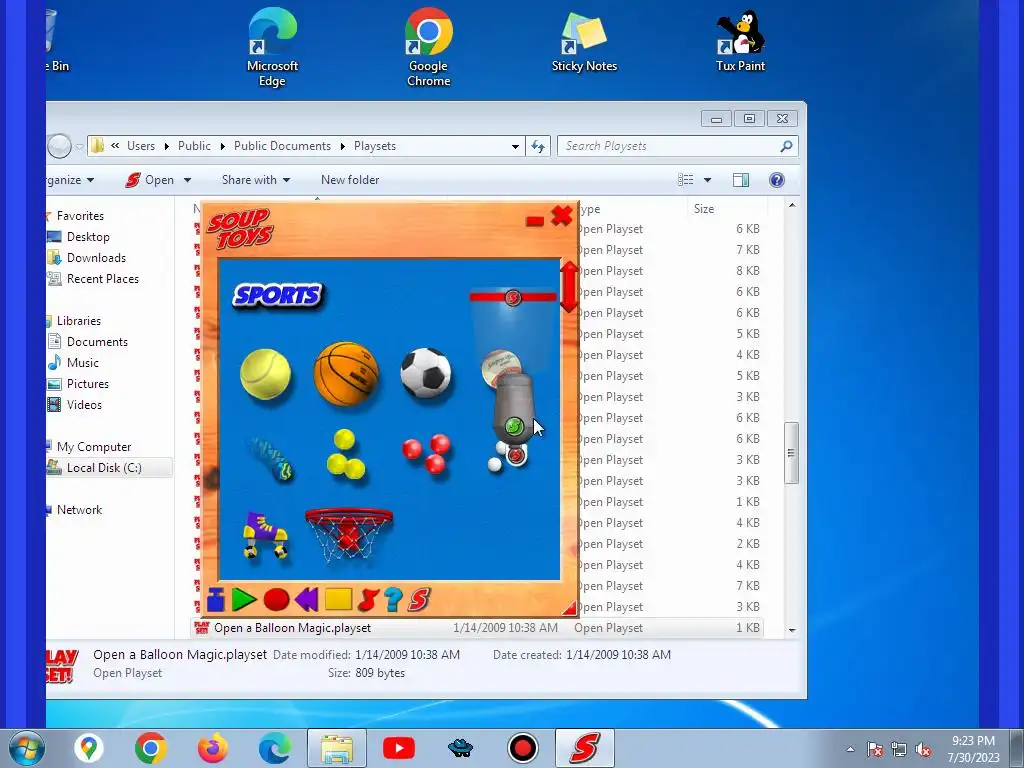The width and height of the screenshot is (1024, 768).
Task: Open the Explorer help icon
Action: pos(776,180)
